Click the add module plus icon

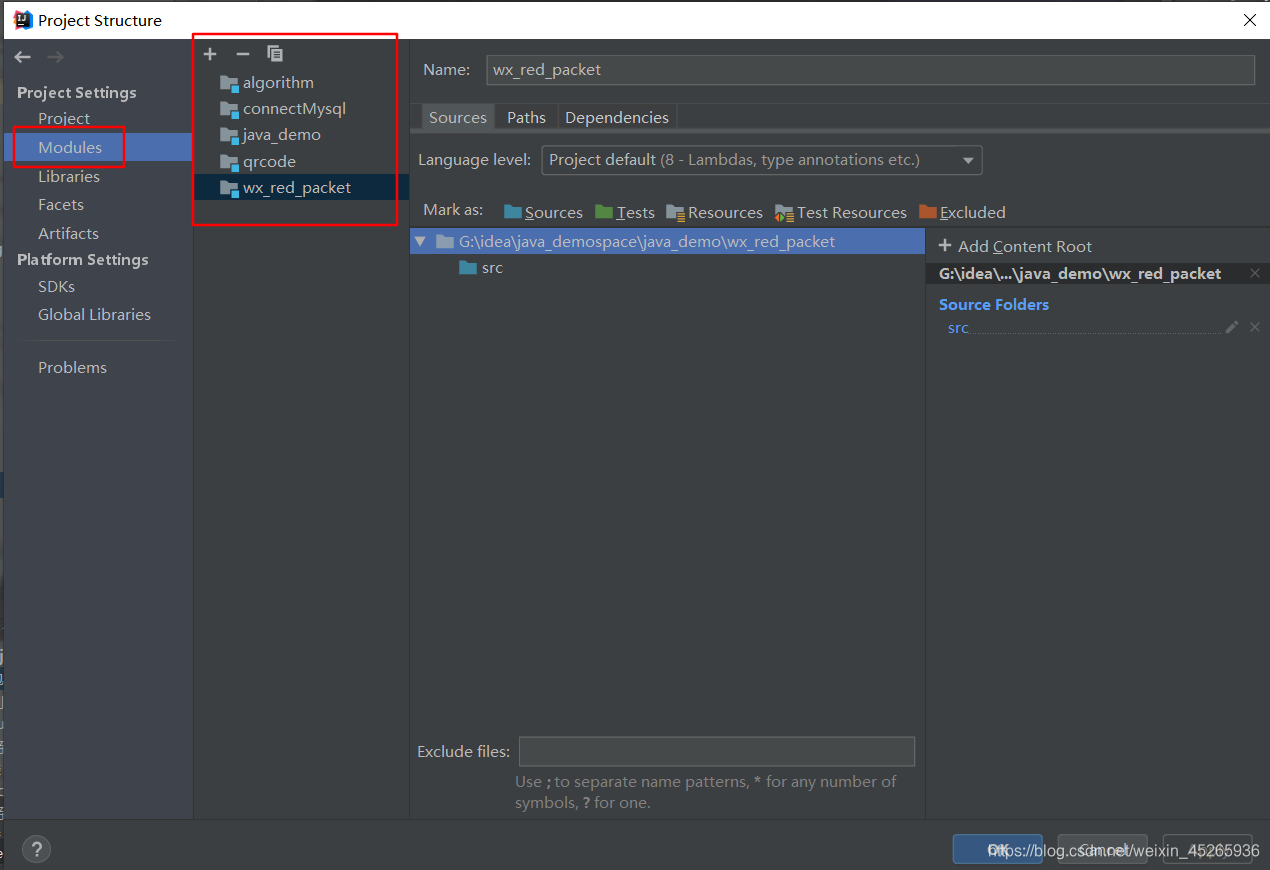tap(210, 54)
